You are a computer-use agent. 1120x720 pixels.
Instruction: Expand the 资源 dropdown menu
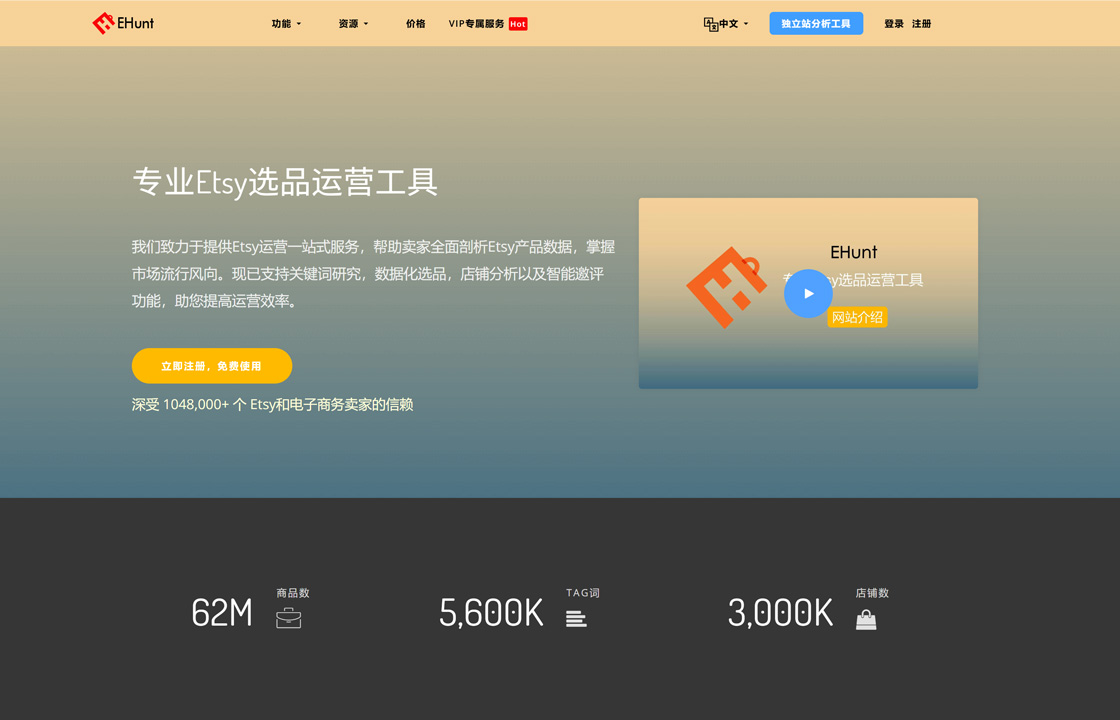[x=354, y=24]
